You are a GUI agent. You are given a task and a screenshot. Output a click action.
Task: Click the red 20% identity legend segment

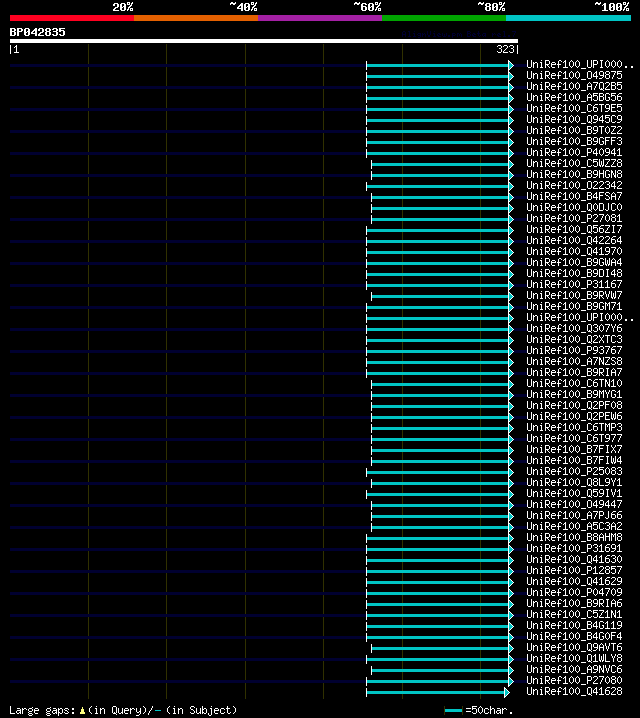[72, 18]
